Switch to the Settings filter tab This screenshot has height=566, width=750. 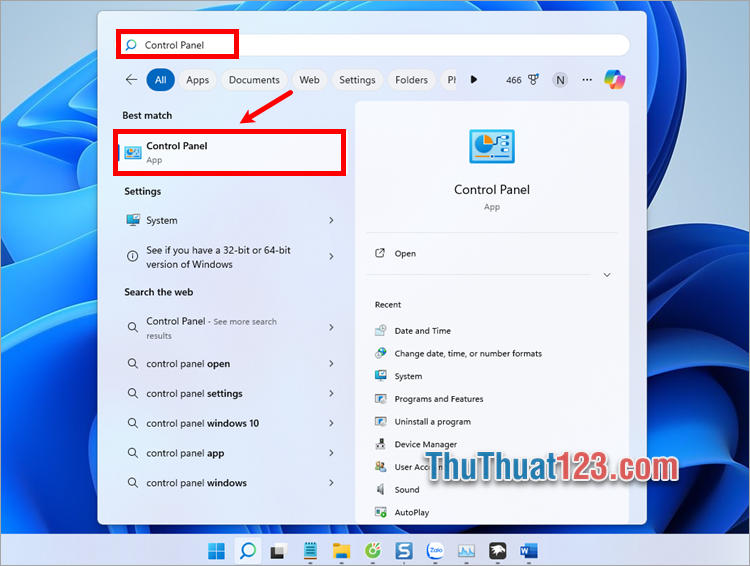click(357, 80)
